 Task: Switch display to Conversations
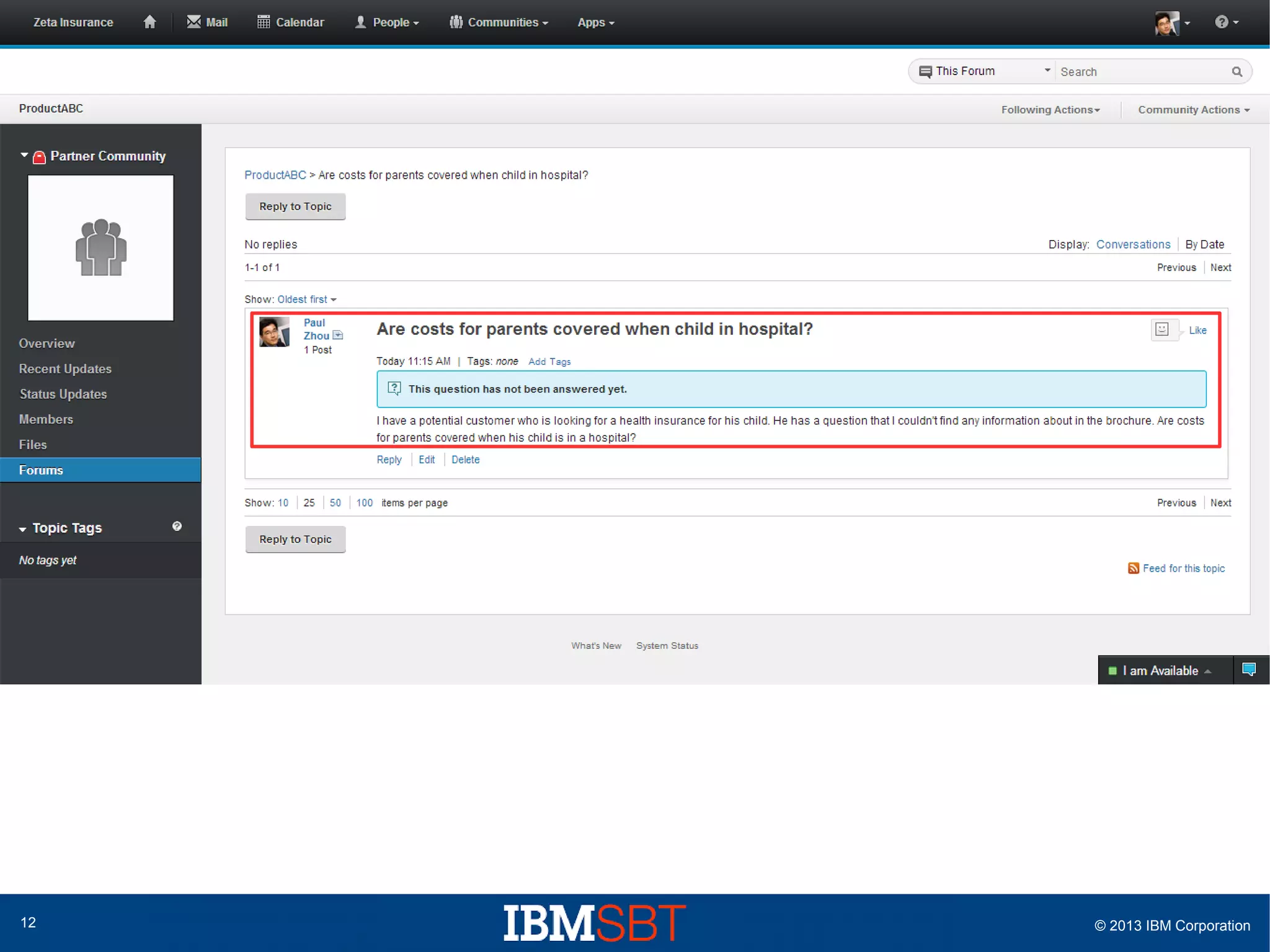pos(1133,244)
